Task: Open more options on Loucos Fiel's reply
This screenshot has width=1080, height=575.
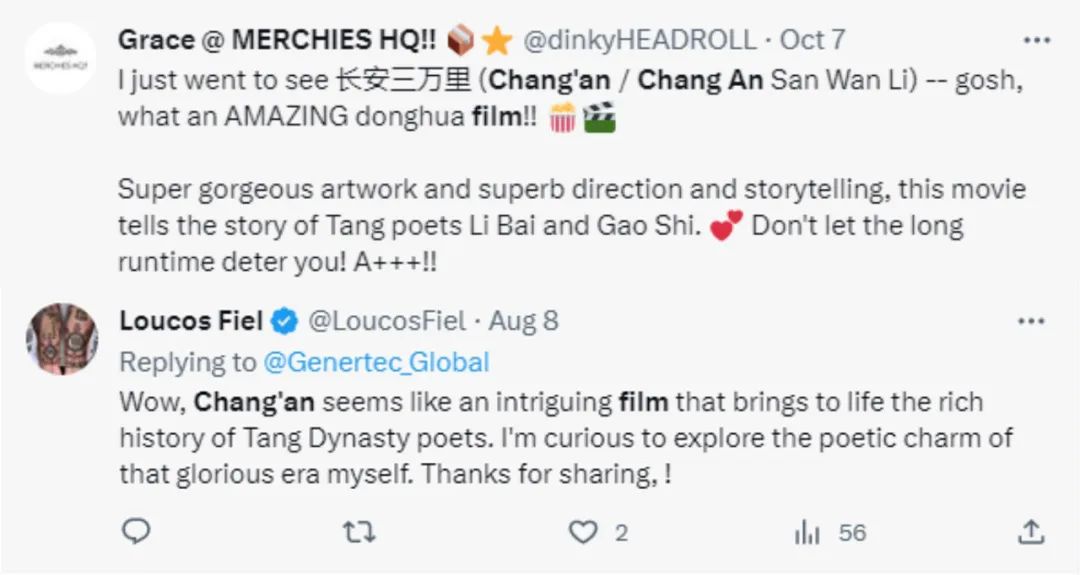Action: click(1030, 322)
